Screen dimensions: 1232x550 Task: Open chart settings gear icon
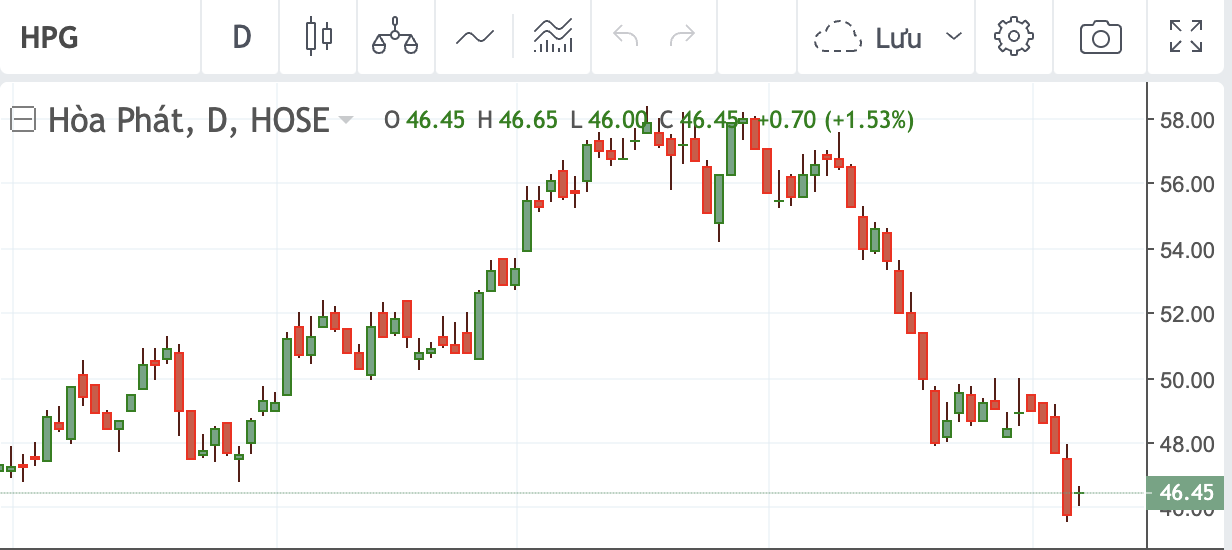pos(1013,37)
